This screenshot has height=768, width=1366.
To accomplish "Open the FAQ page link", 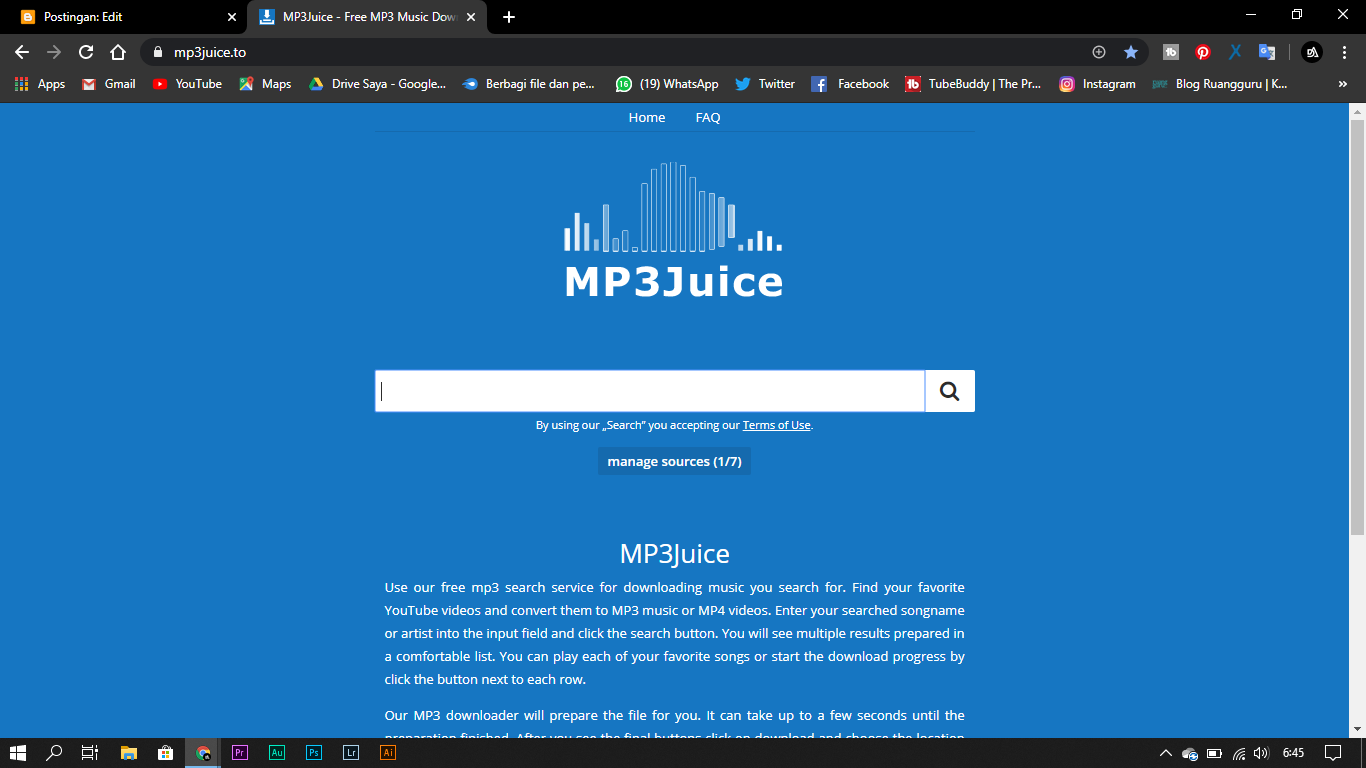I will (x=708, y=117).
